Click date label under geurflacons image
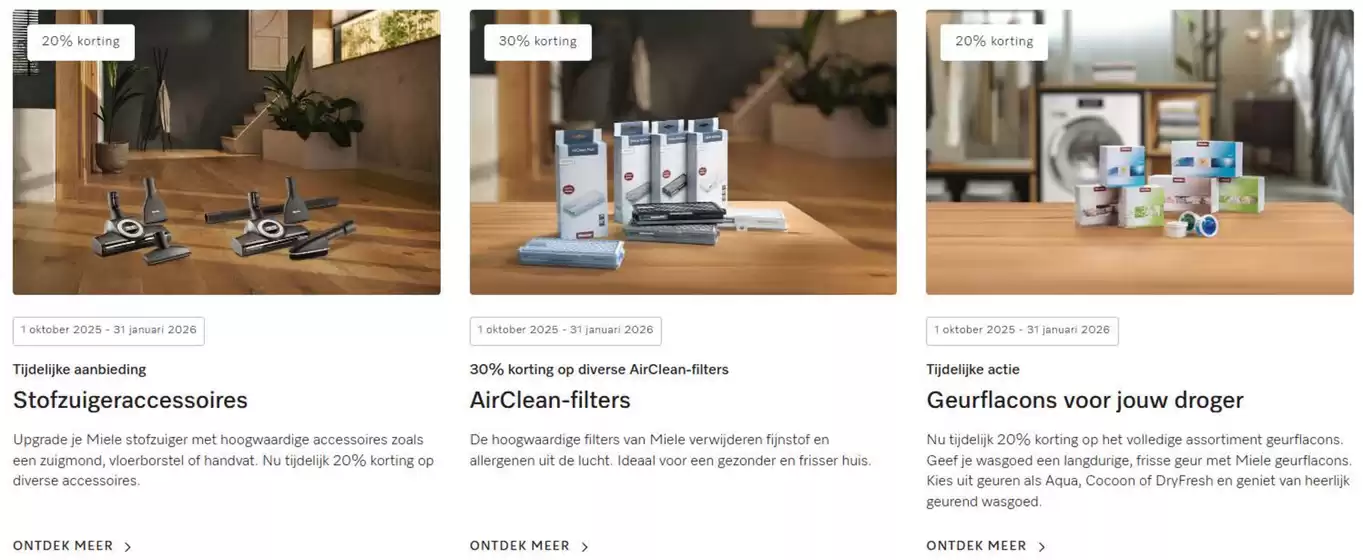Image resolution: width=1363 pixels, height=560 pixels. (1022, 331)
